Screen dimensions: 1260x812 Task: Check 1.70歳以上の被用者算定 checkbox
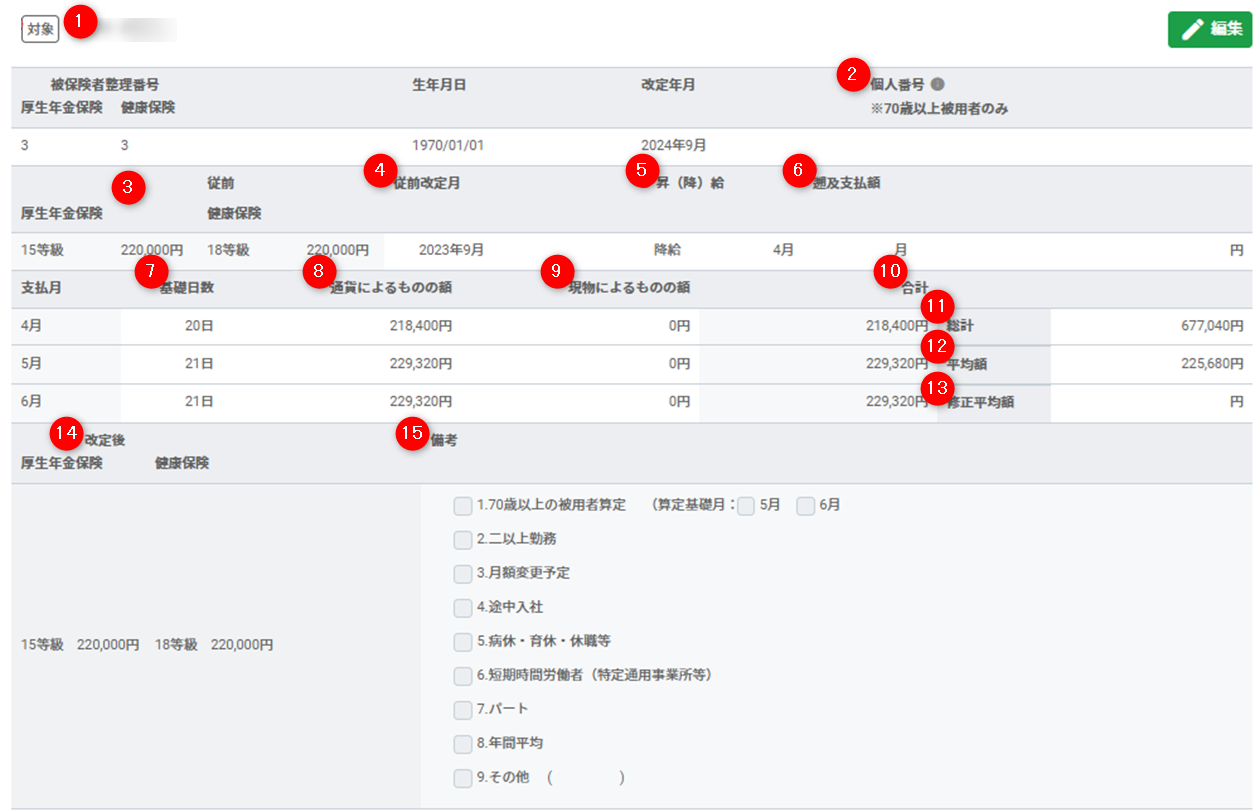pyautogui.click(x=462, y=506)
